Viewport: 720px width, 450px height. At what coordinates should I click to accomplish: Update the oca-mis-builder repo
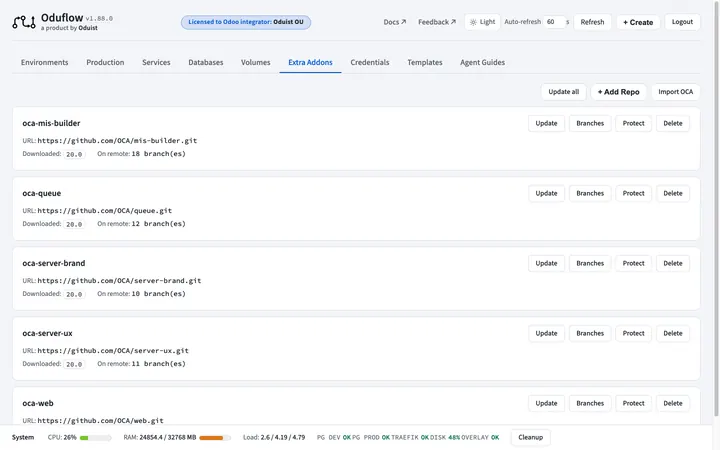pos(546,123)
